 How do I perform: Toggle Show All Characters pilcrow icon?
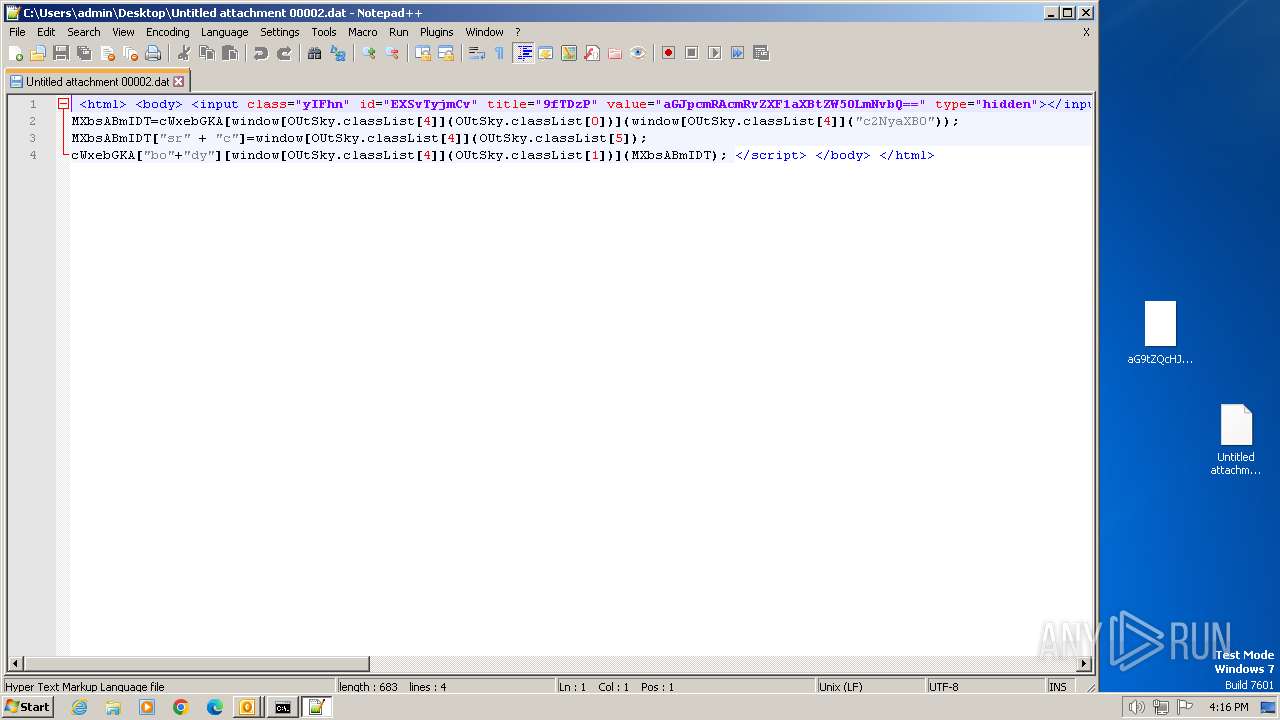(x=499, y=53)
